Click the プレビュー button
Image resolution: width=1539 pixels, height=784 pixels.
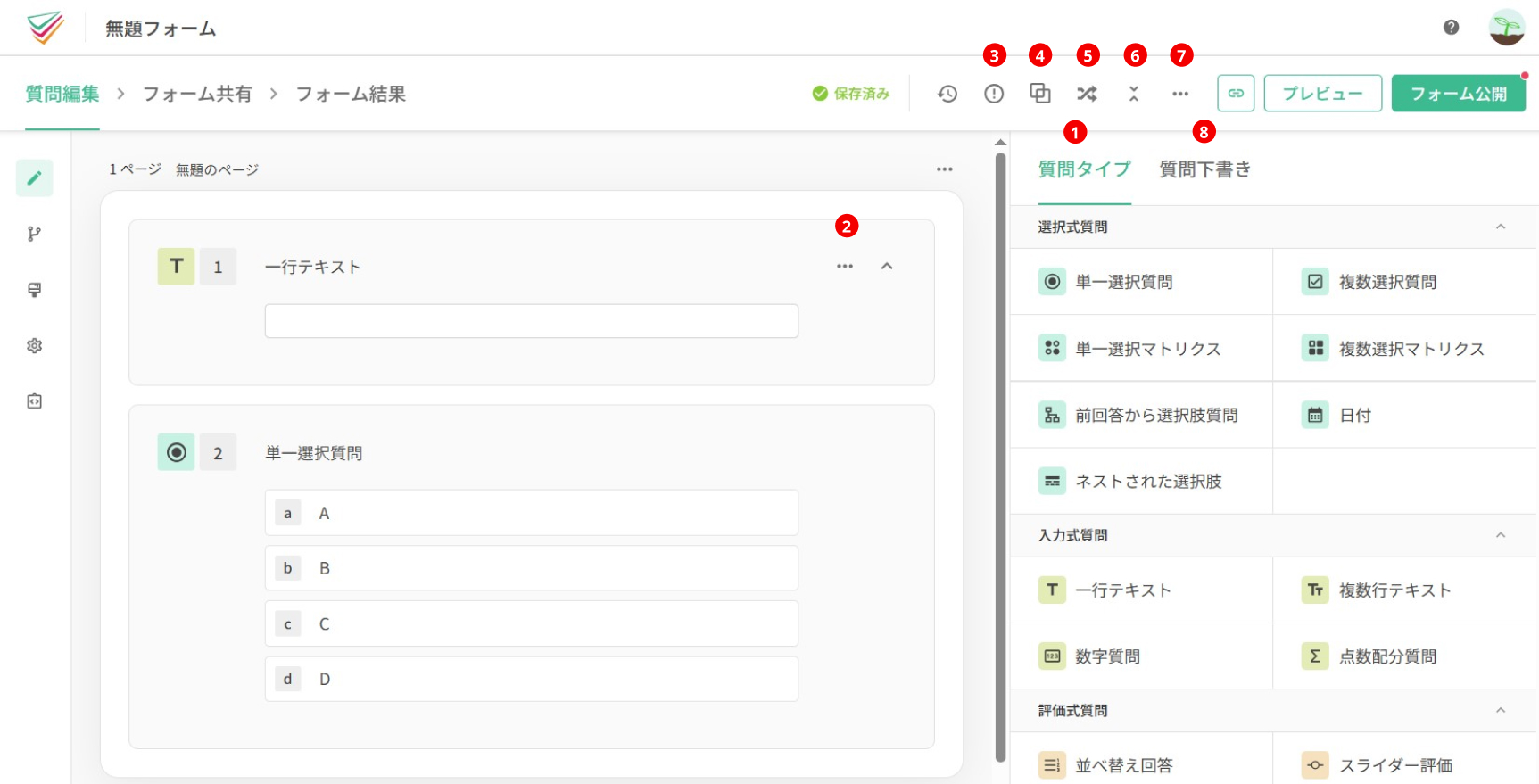[1323, 93]
